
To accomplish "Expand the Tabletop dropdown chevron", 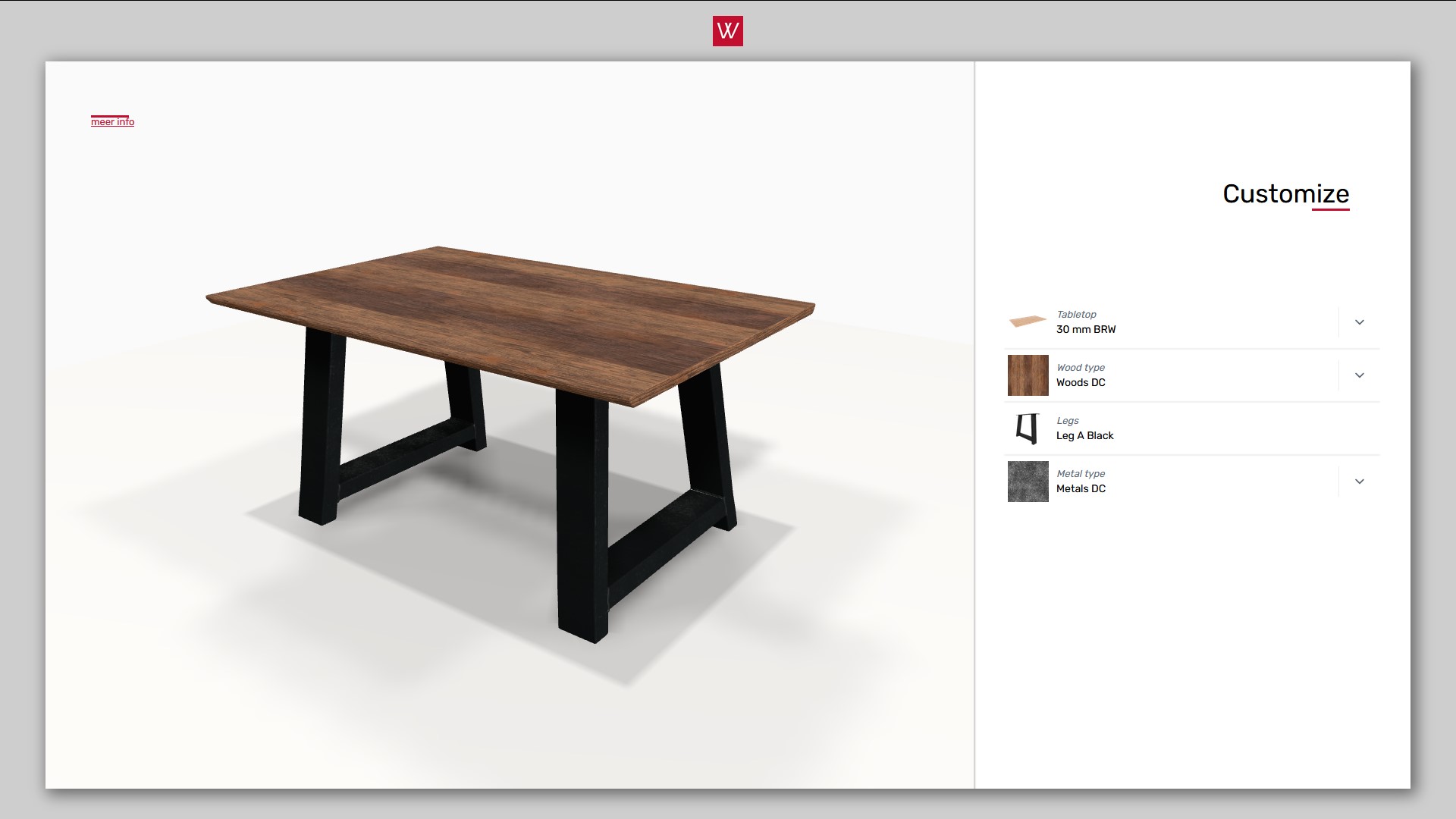I will (1359, 322).
